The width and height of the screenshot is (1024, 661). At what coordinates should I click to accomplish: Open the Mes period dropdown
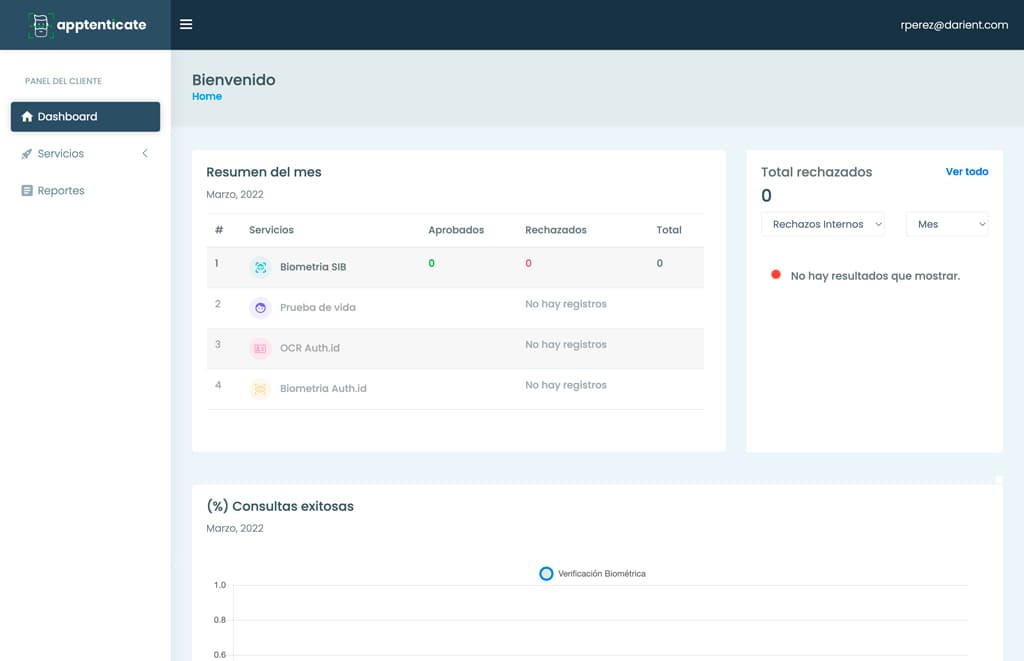pyautogui.click(x=947, y=224)
